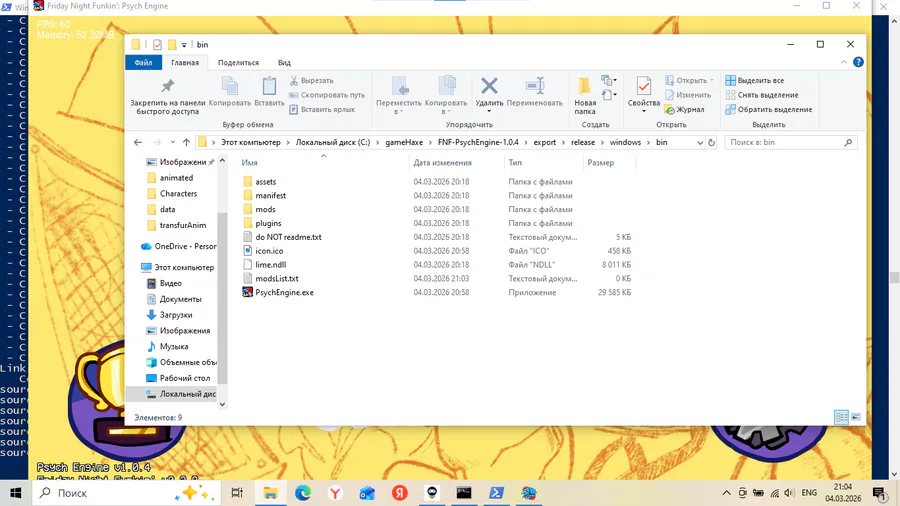Select the modsList.txt file
Viewport: 900px width, 506px height.
coord(277,278)
